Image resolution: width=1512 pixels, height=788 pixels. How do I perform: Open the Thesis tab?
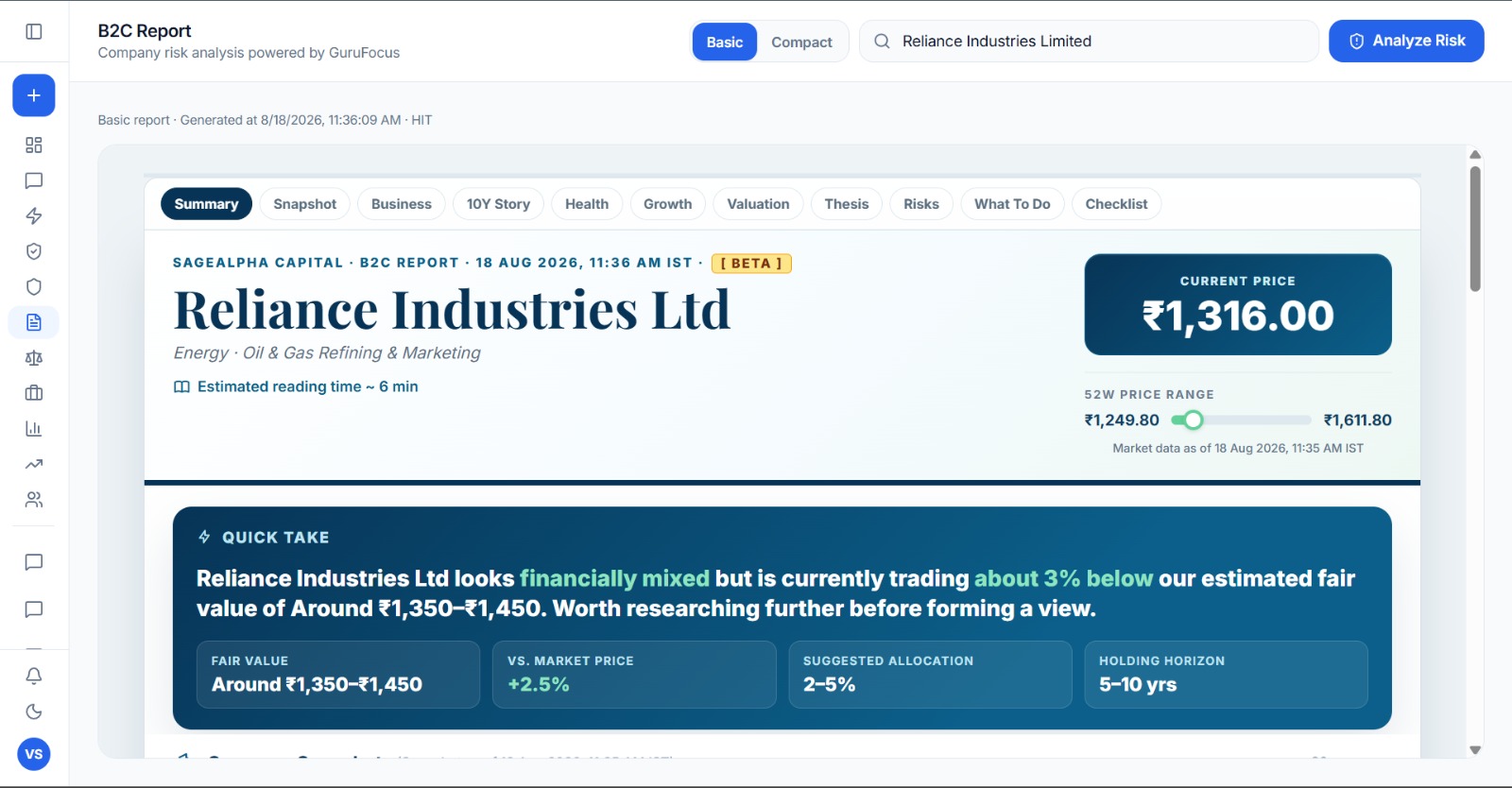pyautogui.click(x=847, y=204)
